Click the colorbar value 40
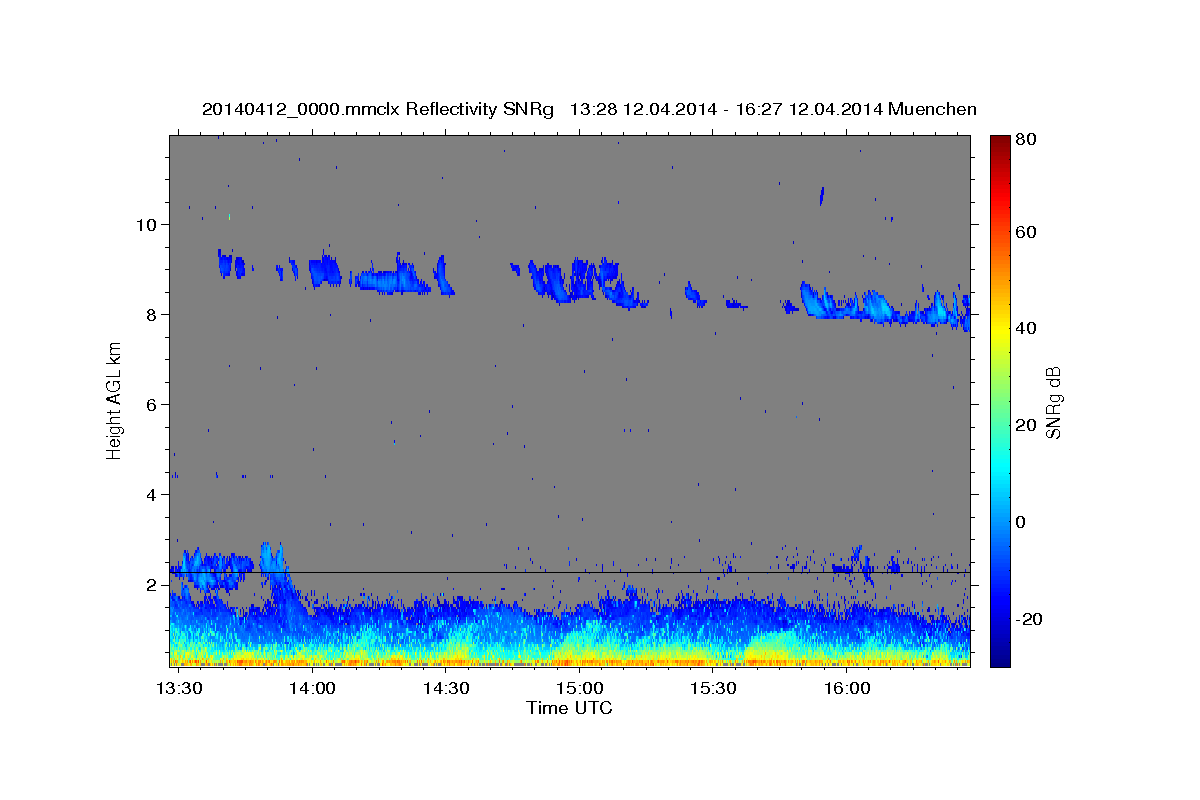 point(1025,328)
